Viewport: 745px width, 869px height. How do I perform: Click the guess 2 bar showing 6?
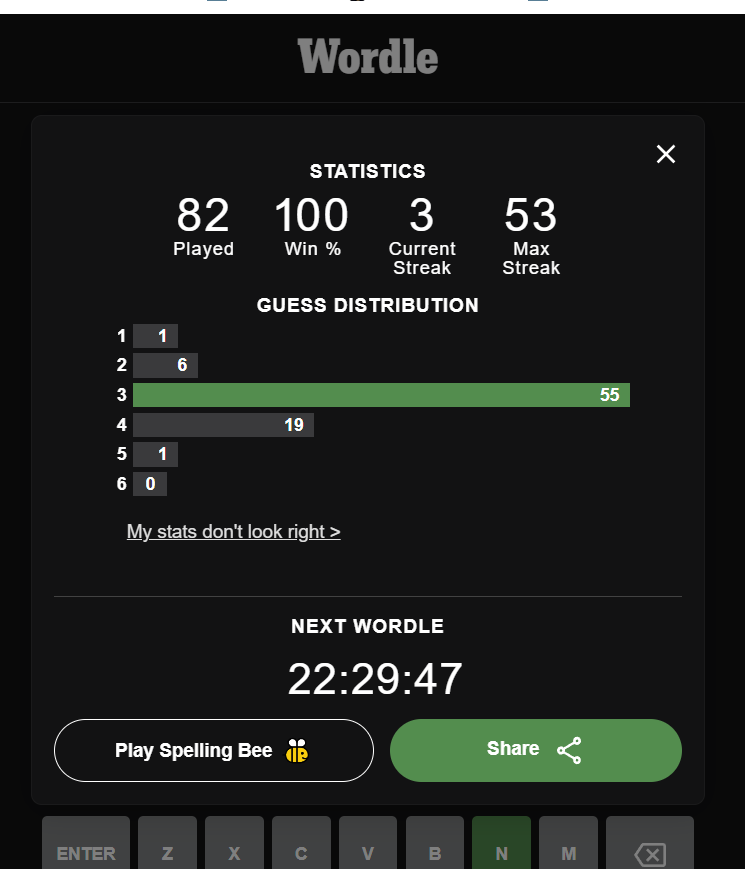165,365
